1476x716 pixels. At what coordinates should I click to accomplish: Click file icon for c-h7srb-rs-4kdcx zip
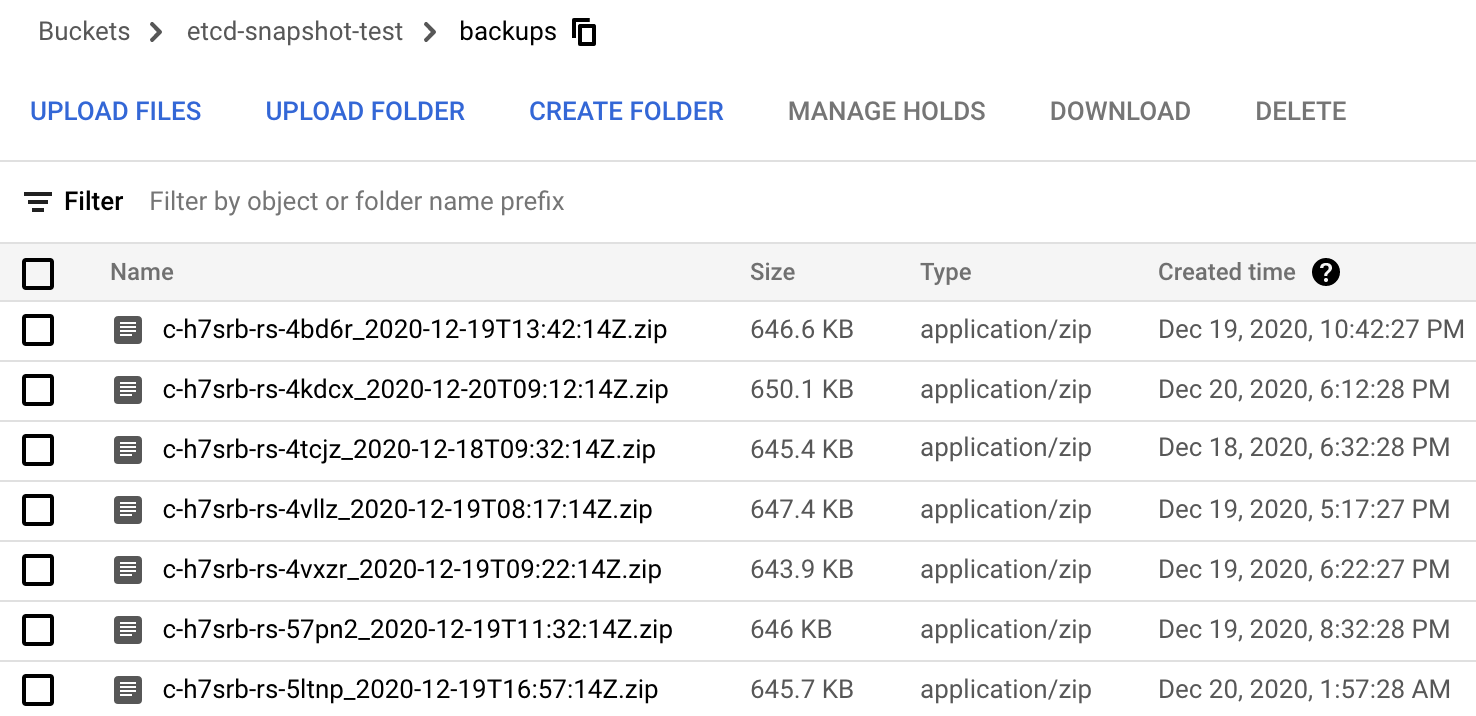(128, 390)
